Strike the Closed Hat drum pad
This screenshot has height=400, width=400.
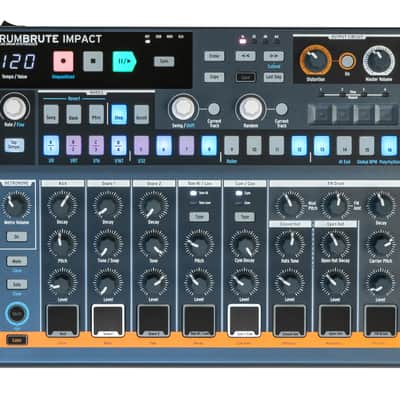pyautogui.click(x=290, y=321)
